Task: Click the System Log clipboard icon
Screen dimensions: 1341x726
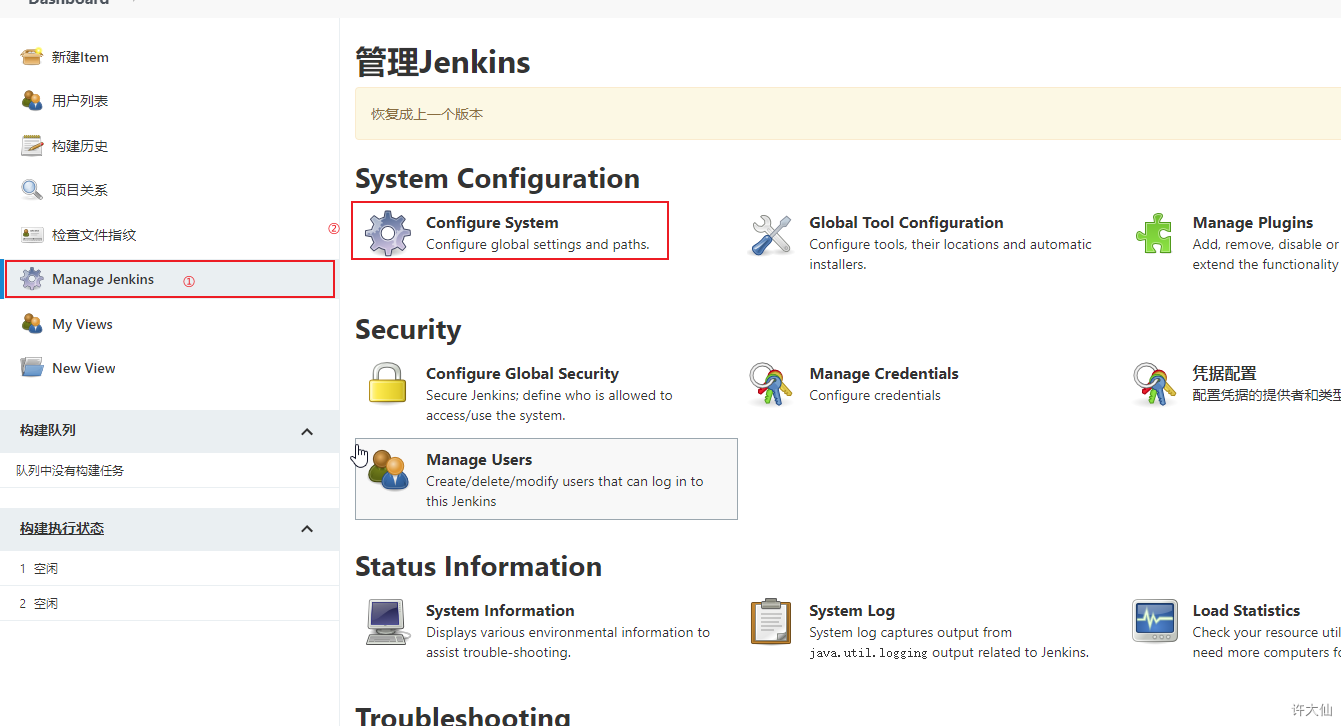Action: (x=771, y=621)
